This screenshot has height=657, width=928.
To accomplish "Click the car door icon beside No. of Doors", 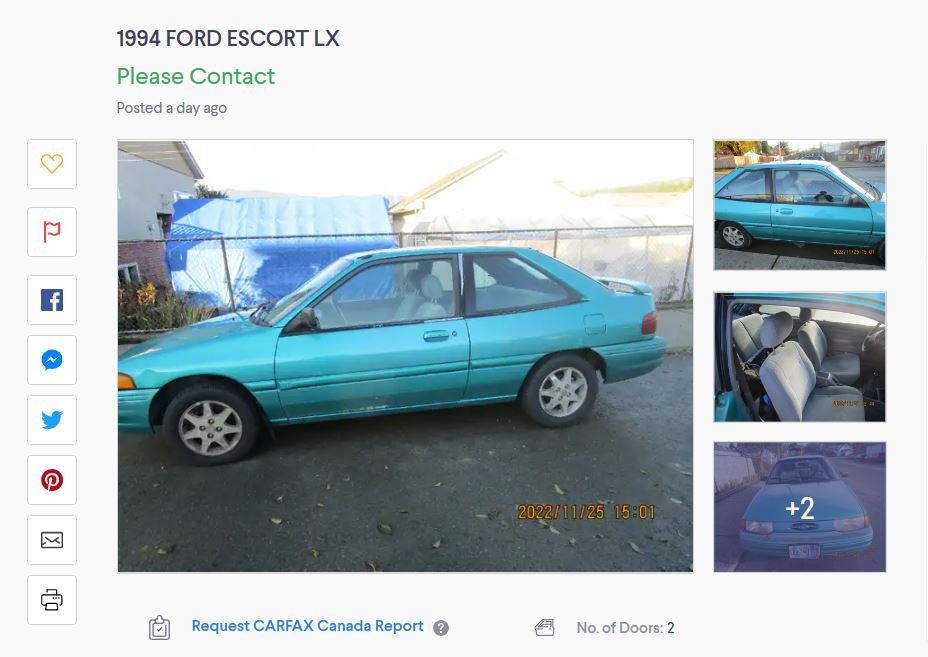I will 544,628.
